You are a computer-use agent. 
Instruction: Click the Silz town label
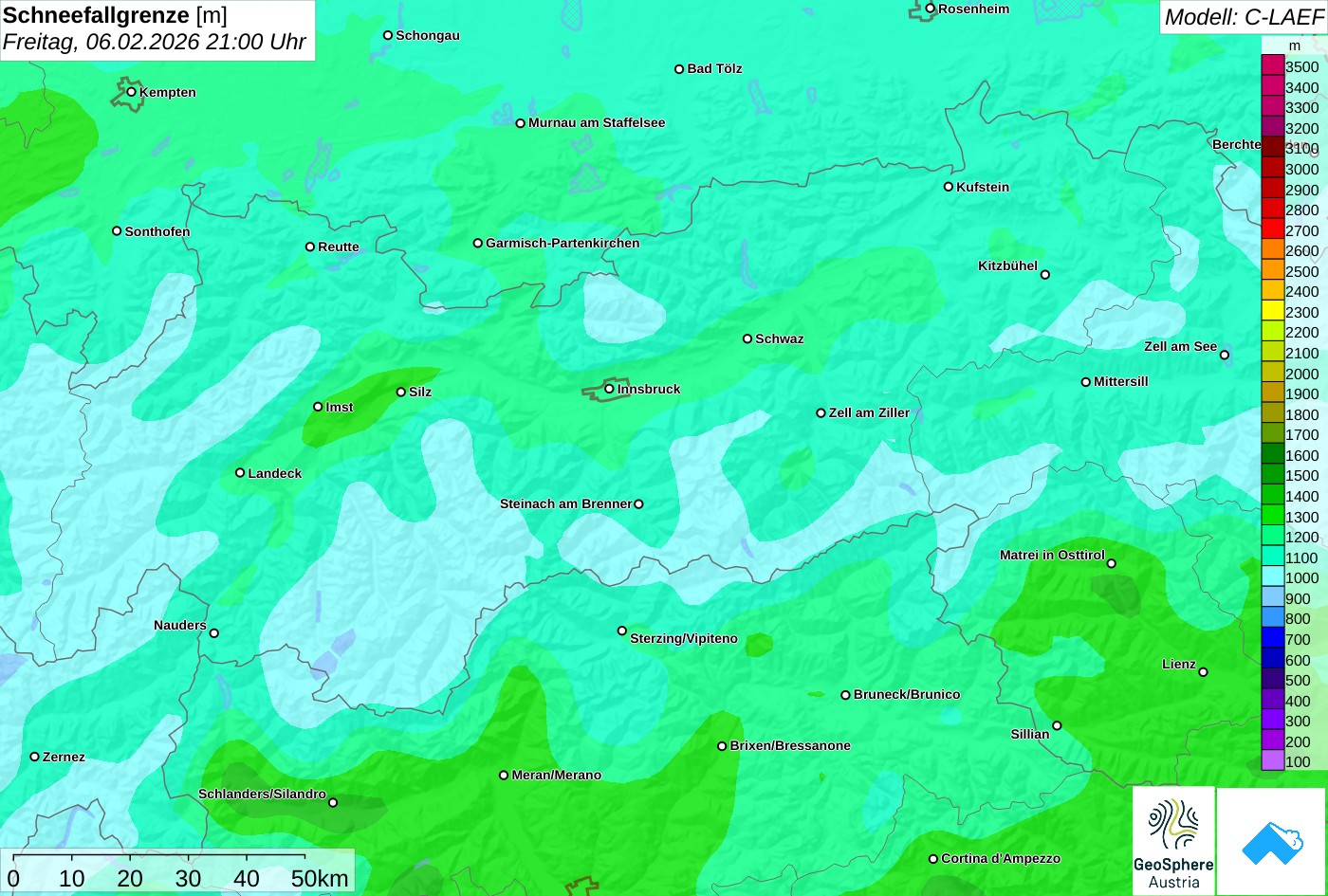[420, 392]
